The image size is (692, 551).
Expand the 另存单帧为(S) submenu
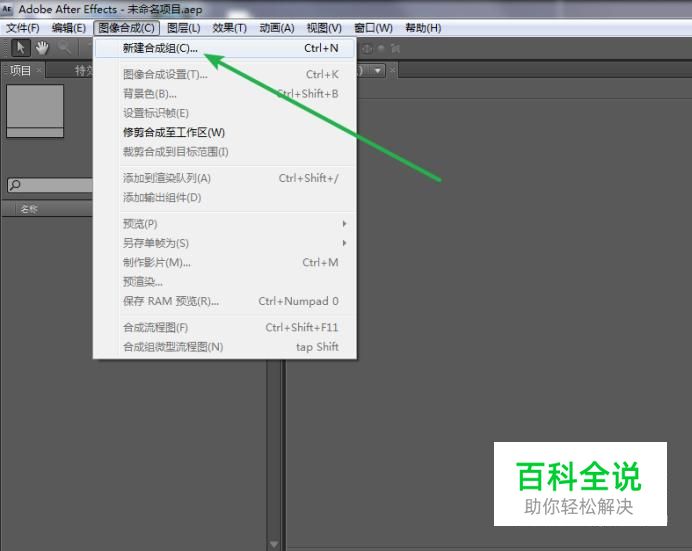(x=225, y=243)
